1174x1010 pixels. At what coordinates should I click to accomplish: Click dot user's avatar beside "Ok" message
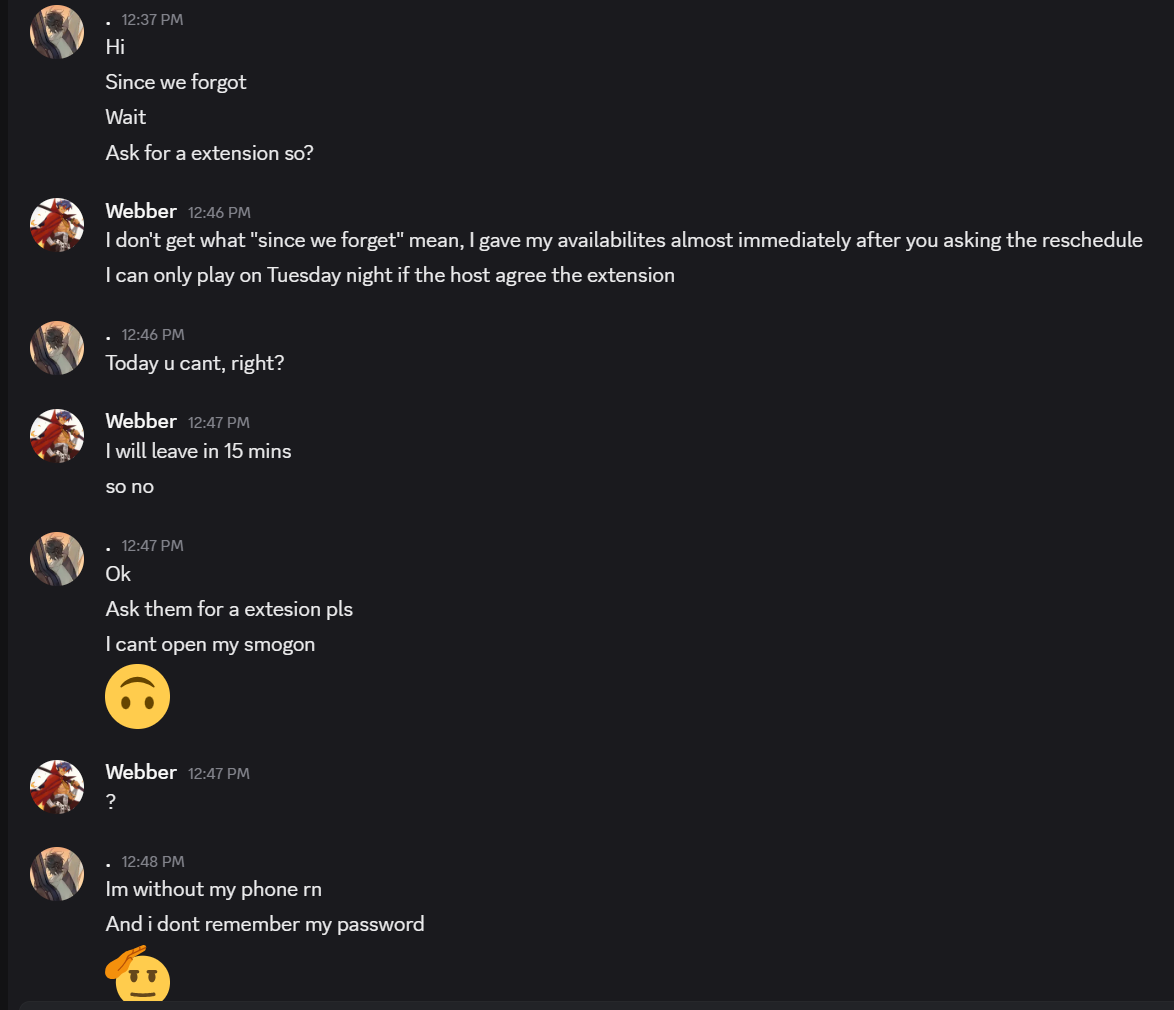click(x=57, y=559)
